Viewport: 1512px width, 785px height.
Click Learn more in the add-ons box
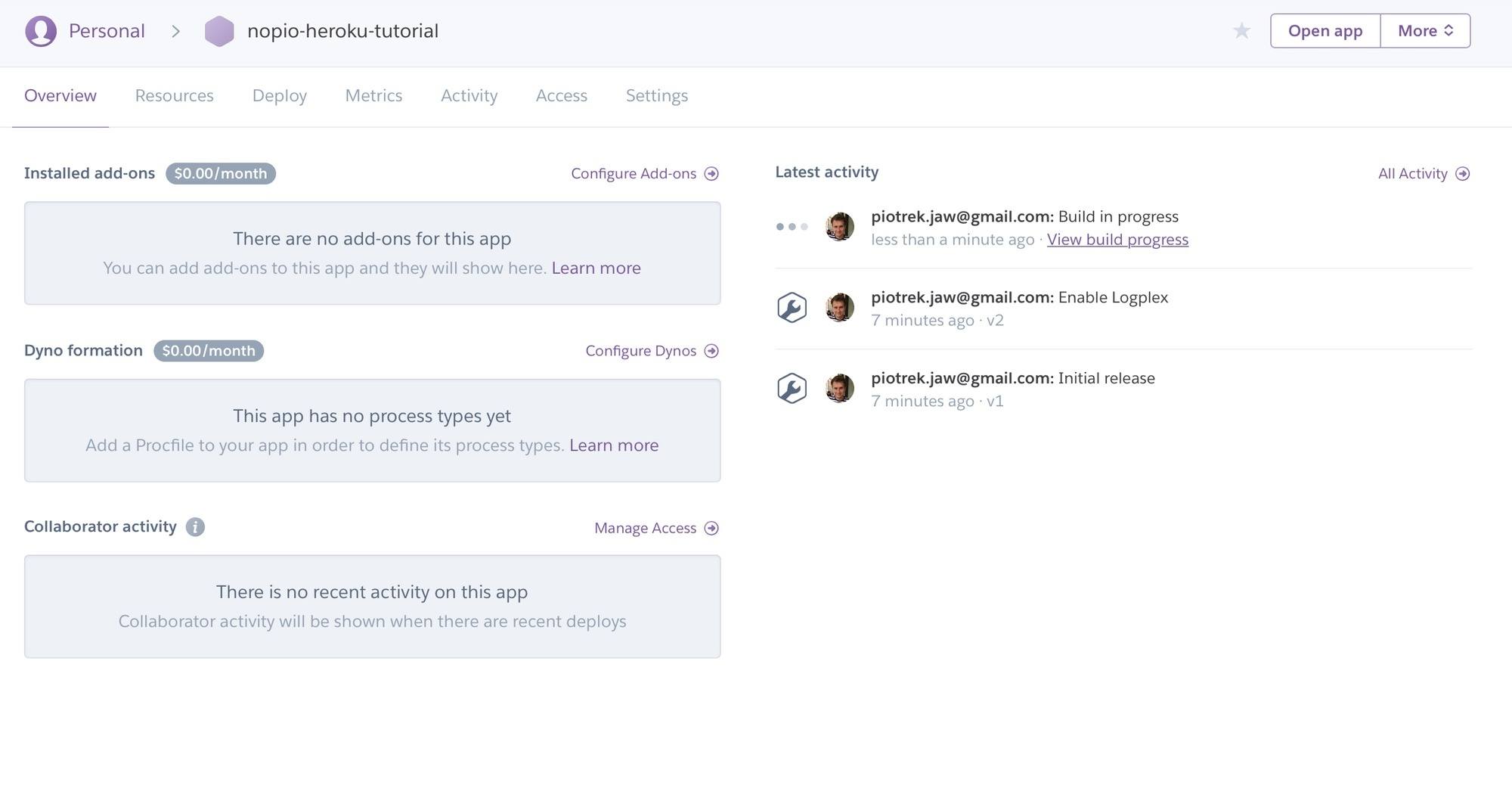[596, 268]
